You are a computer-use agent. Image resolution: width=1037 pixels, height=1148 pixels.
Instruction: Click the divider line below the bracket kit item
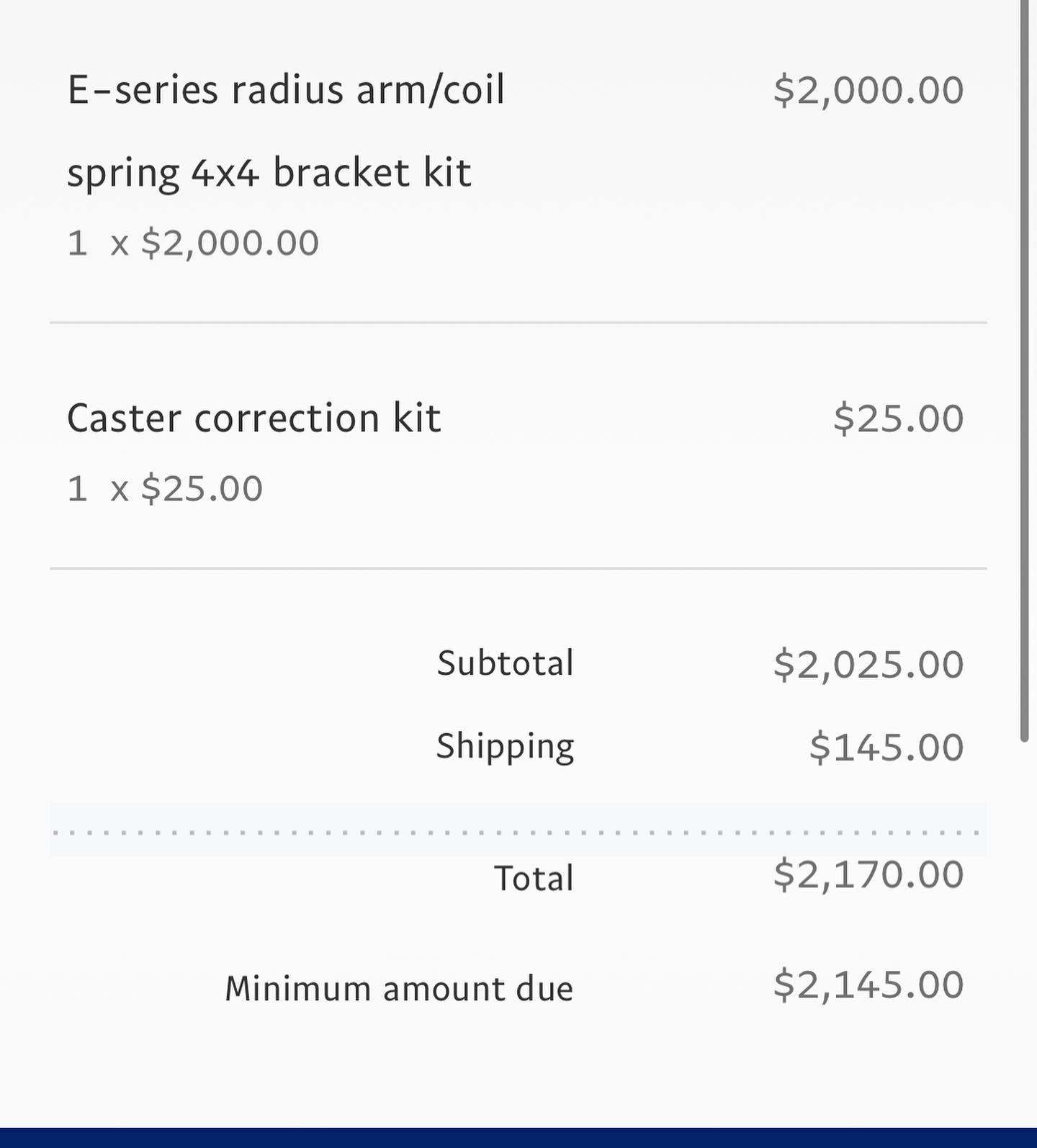coord(518,323)
